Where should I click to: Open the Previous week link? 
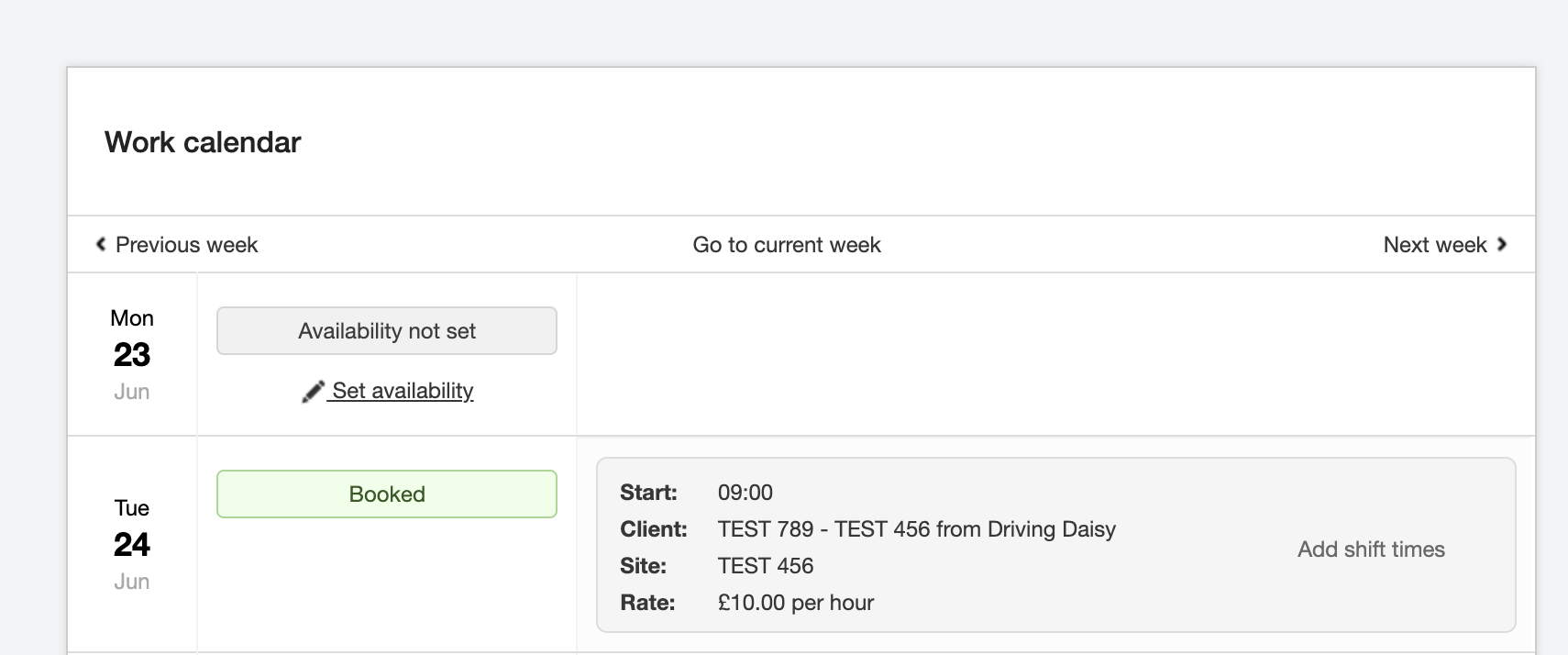coord(186,245)
